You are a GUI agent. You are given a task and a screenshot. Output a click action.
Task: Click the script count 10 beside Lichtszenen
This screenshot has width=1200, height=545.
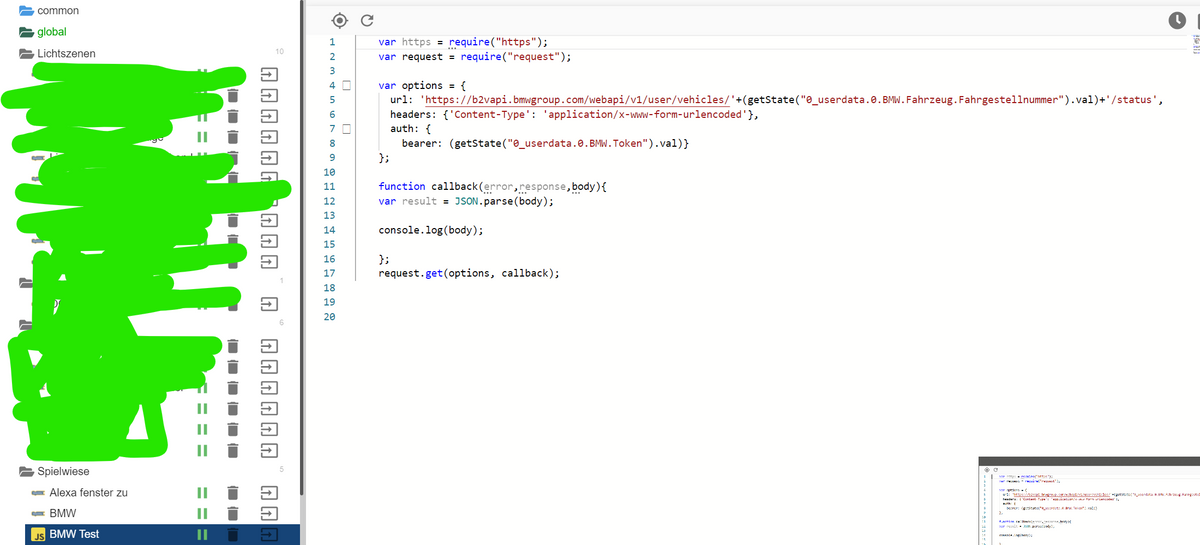279,51
